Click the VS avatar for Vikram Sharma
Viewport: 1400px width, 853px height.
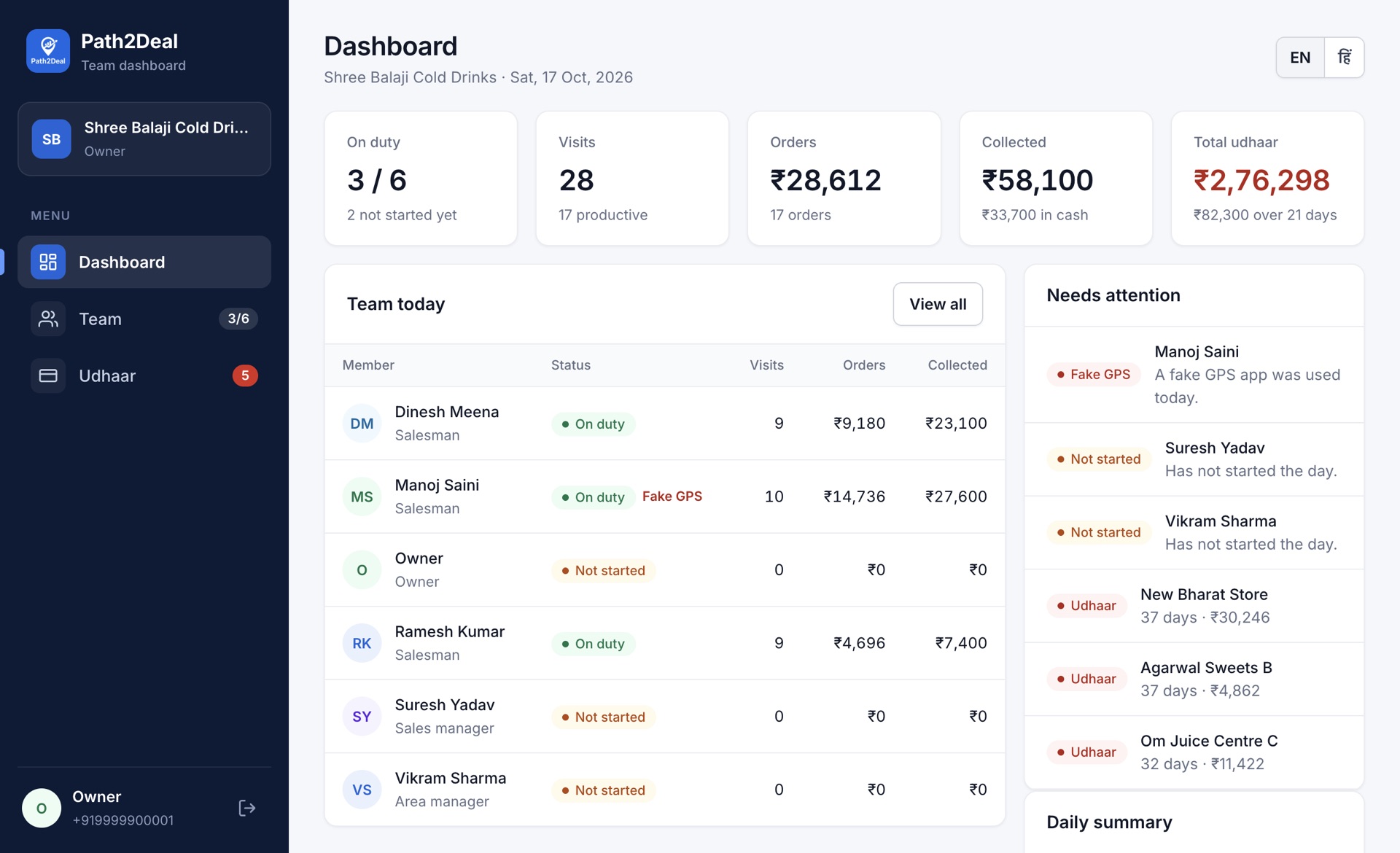point(362,790)
